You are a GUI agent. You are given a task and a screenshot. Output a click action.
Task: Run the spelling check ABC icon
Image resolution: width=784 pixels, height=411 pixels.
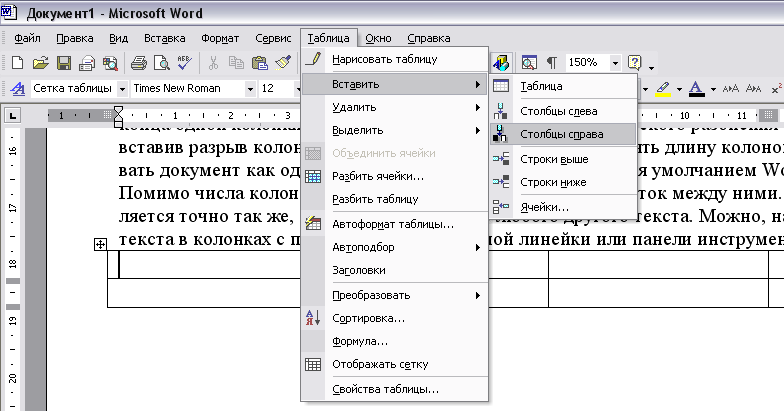click(184, 62)
